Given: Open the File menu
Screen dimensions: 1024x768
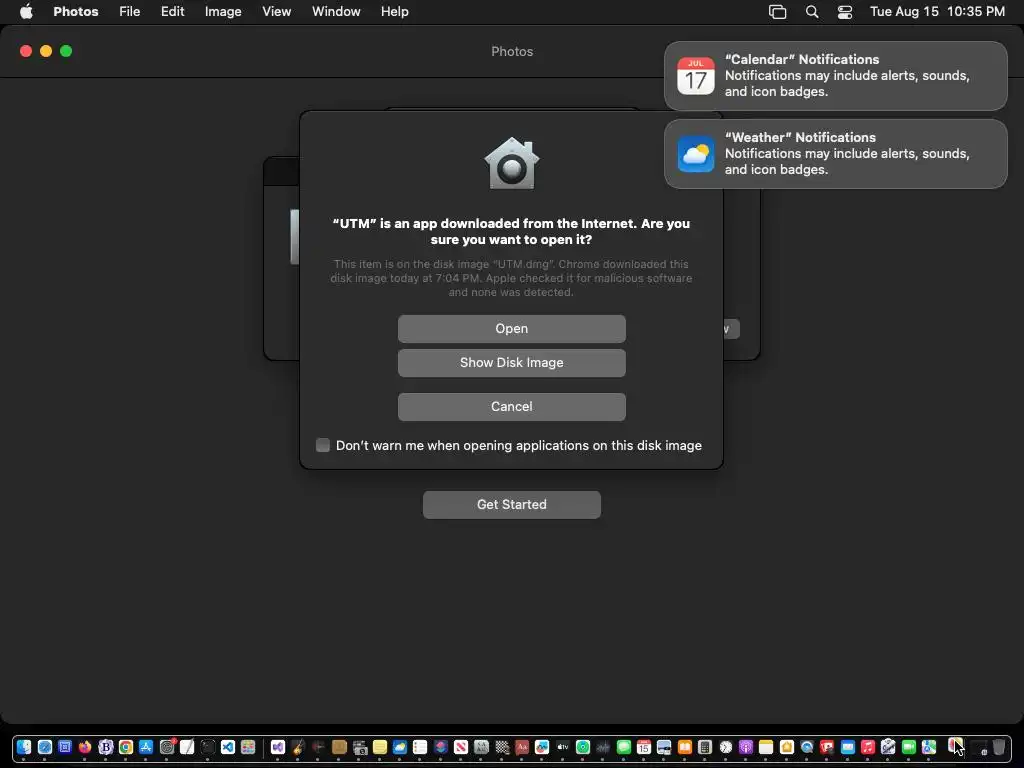Looking at the screenshot, I should pos(129,12).
